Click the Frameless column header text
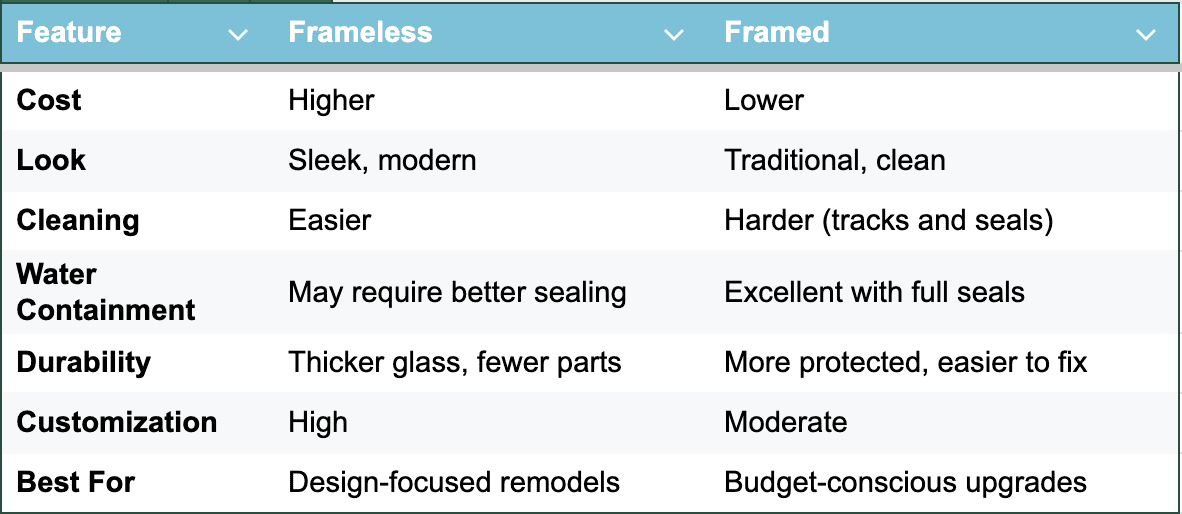Viewport: 1182px width, 514px height. [360, 33]
